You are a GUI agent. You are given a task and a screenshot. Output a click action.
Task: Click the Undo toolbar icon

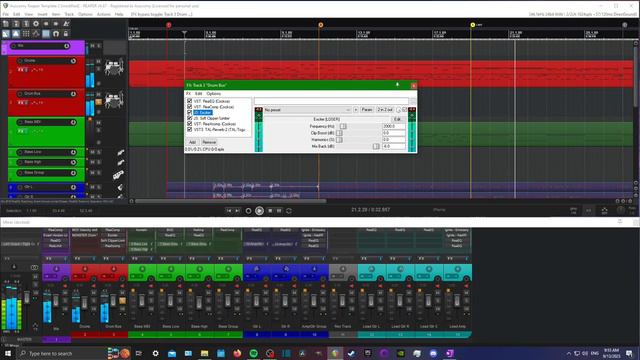pos(46,24)
